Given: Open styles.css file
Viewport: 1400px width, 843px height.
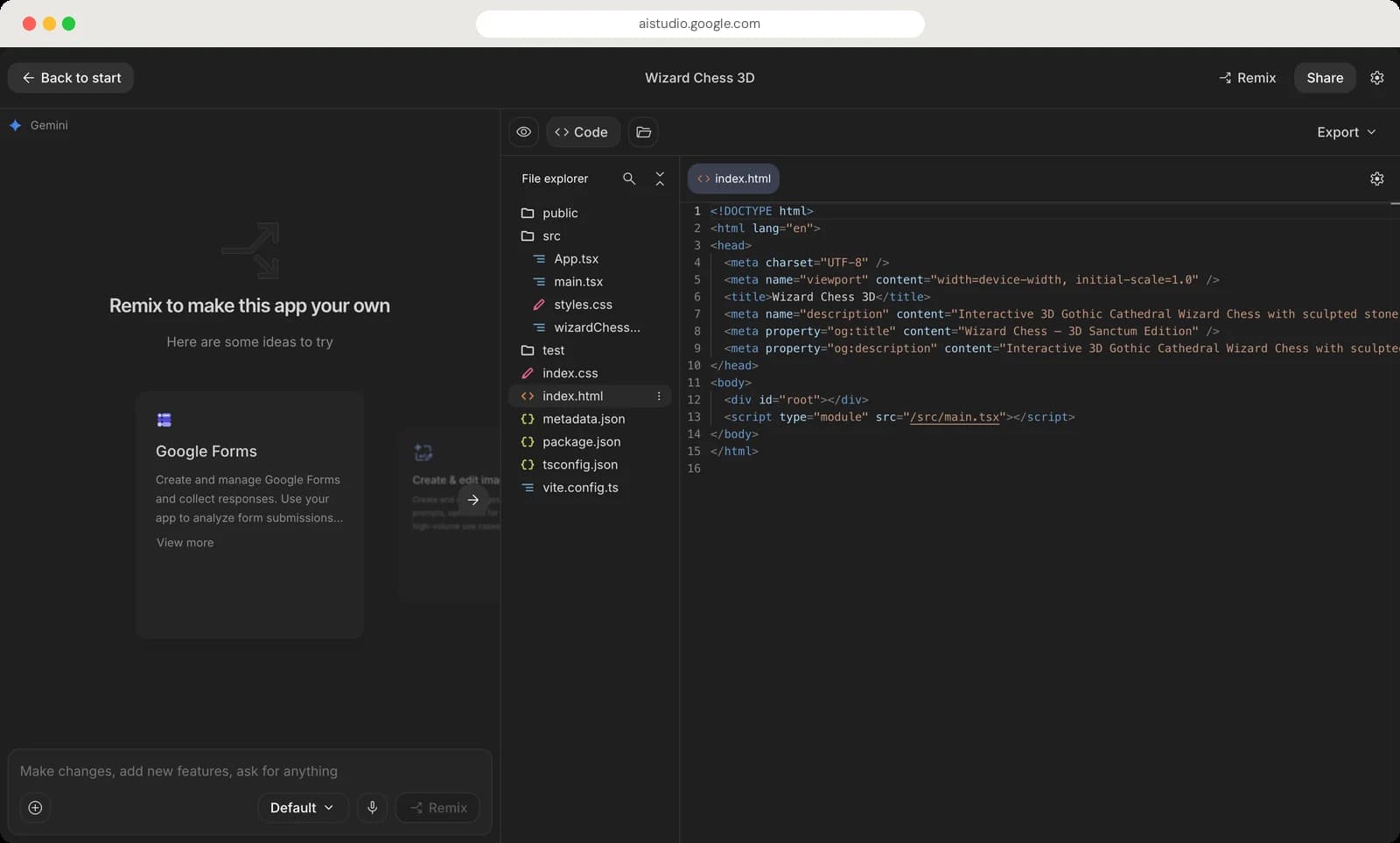Looking at the screenshot, I should [590, 304].
